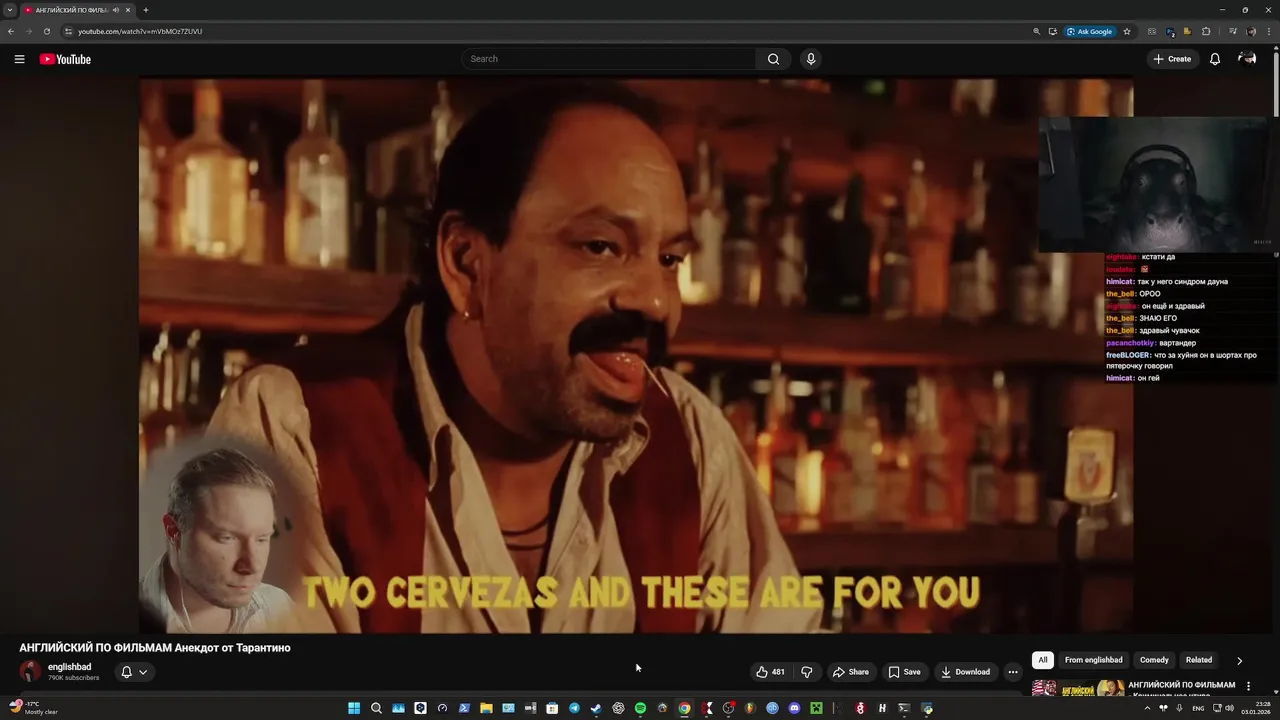Image resolution: width=1280 pixels, height=720 pixels.
Task: Open the englishbad channel name link
Action: tap(69, 667)
